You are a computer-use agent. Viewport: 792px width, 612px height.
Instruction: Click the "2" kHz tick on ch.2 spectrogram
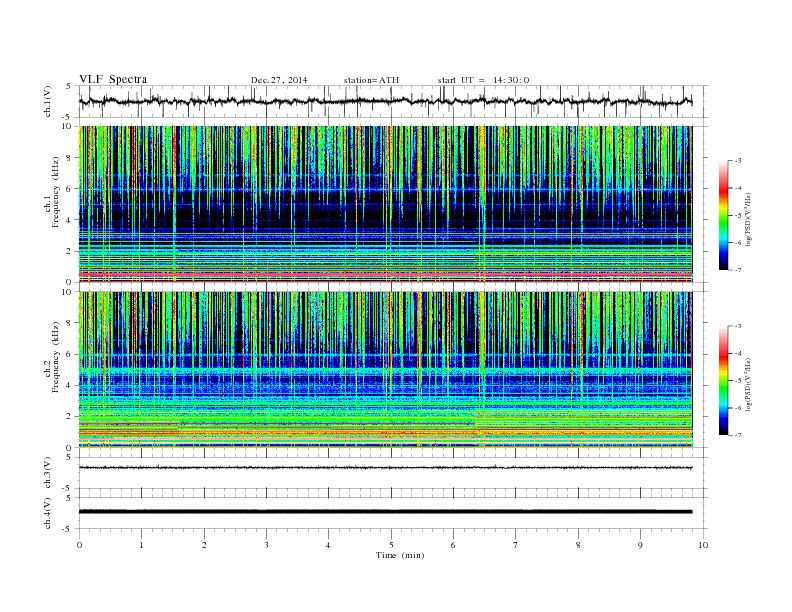(70, 417)
